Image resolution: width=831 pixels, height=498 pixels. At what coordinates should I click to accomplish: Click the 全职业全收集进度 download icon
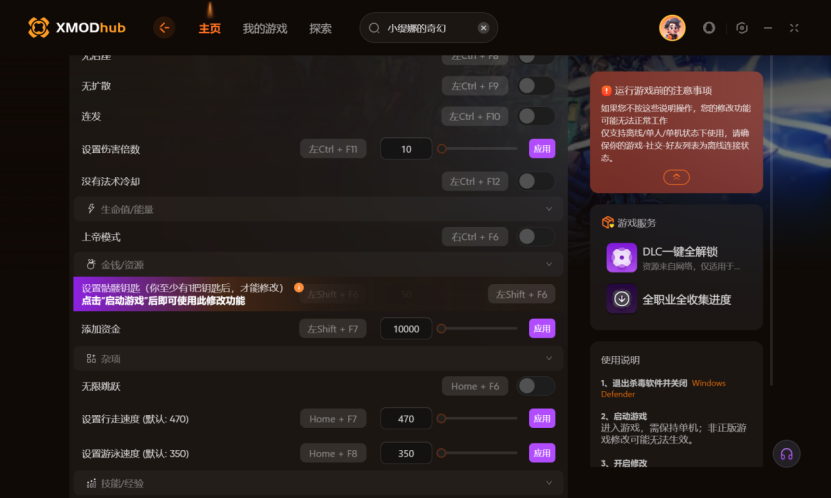(x=622, y=299)
